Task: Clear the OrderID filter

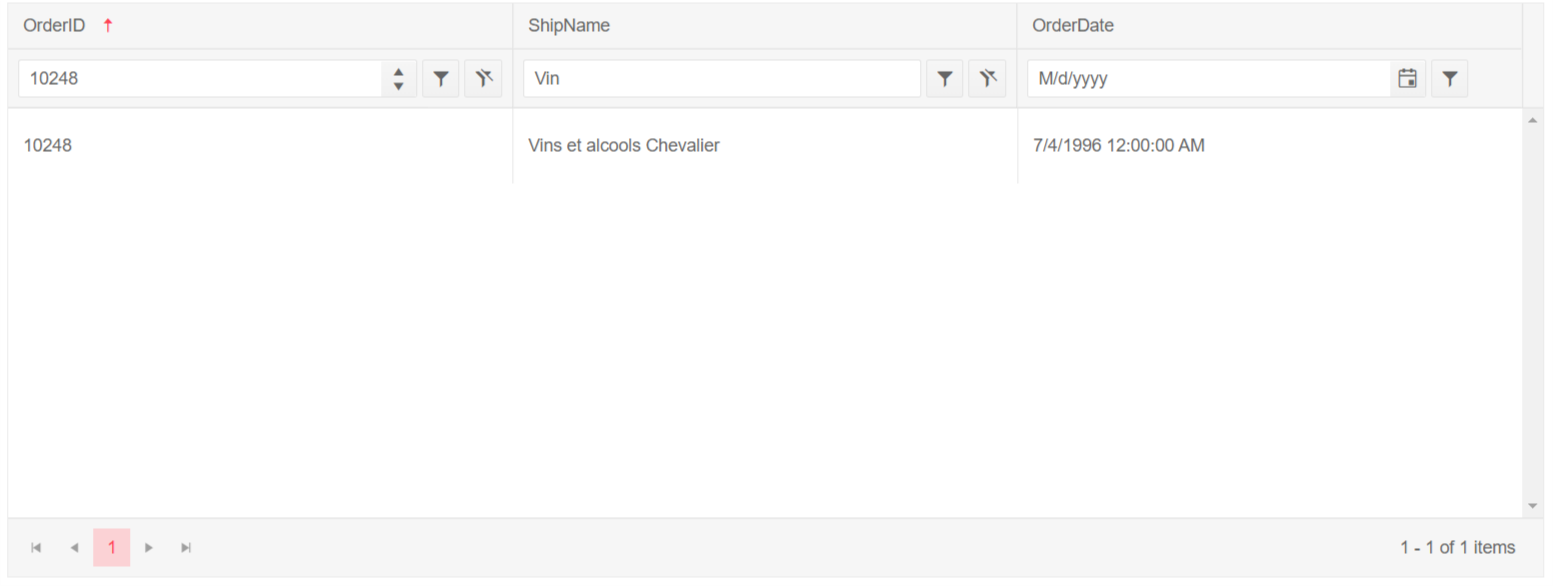Action: point(483,78)
